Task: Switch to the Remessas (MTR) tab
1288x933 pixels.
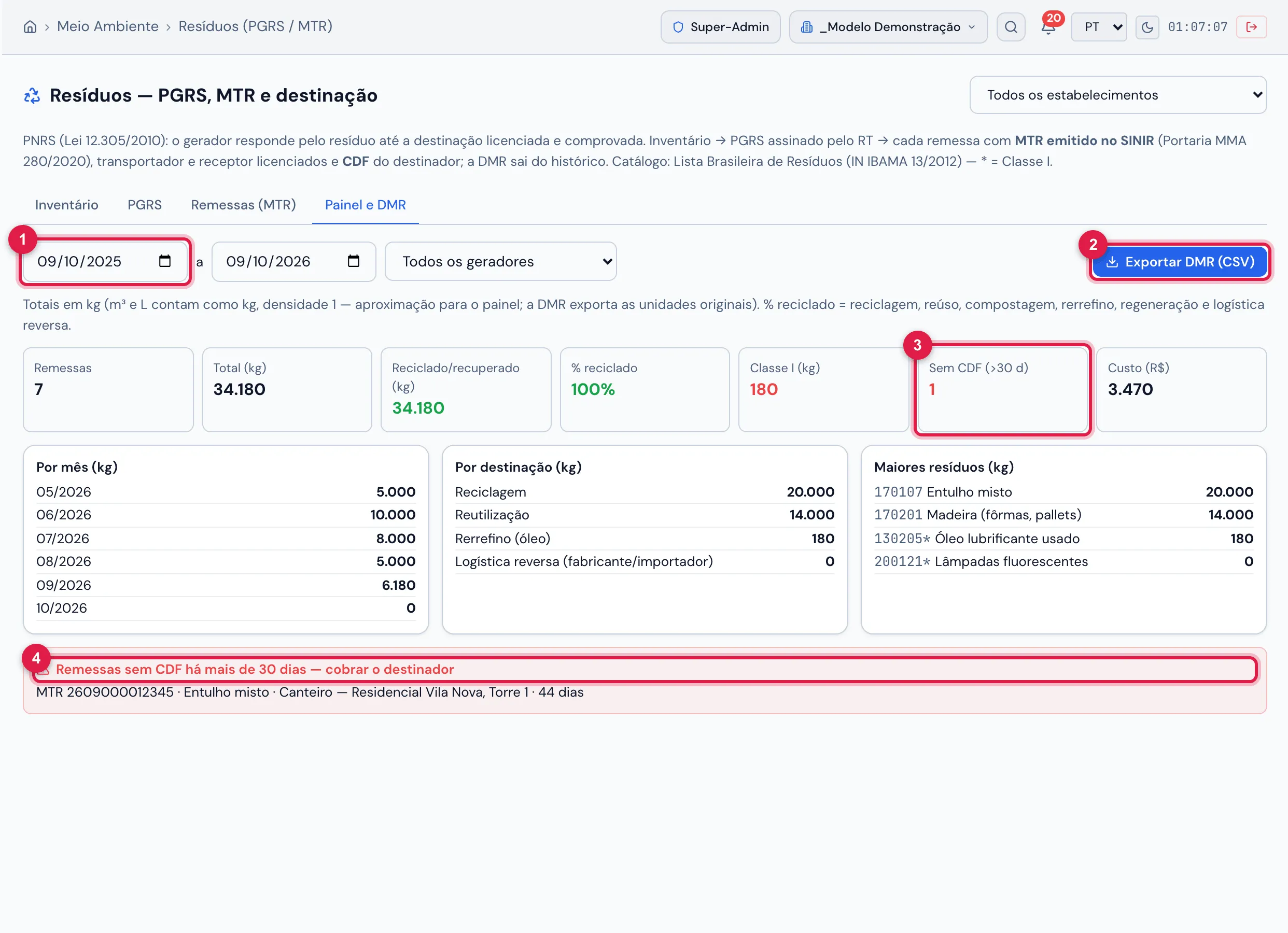Action: 243,205
